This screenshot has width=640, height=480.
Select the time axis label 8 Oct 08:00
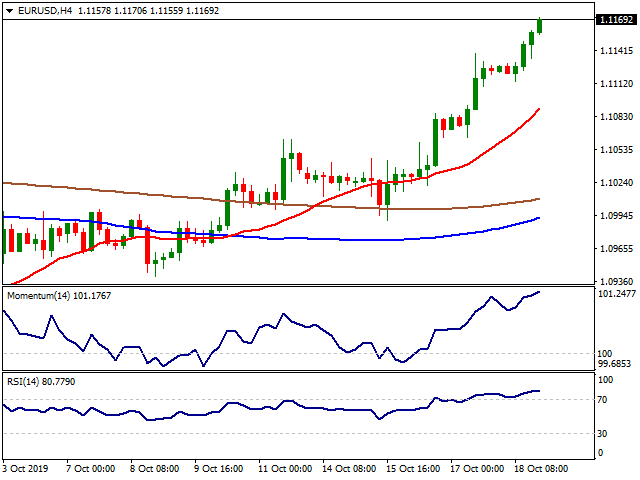coord(154,469)
